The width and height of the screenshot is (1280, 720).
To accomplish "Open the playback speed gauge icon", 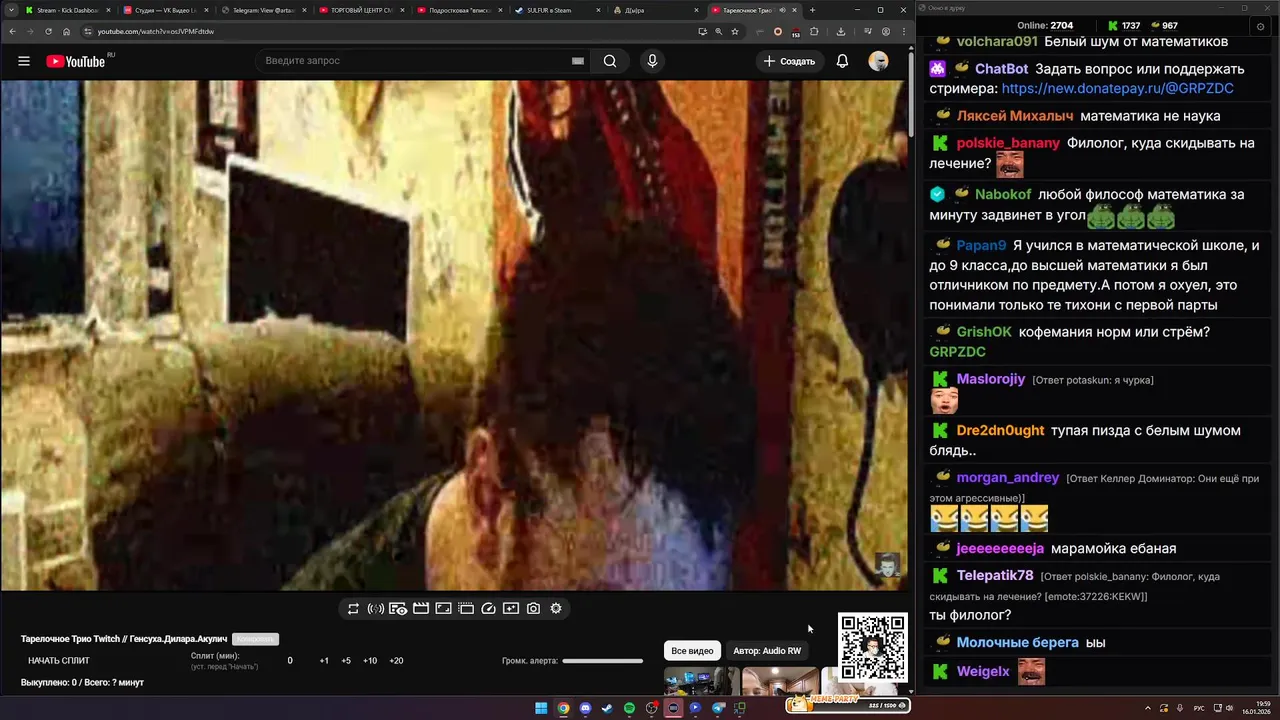I will pyautogui.click(x=489, y=608).
